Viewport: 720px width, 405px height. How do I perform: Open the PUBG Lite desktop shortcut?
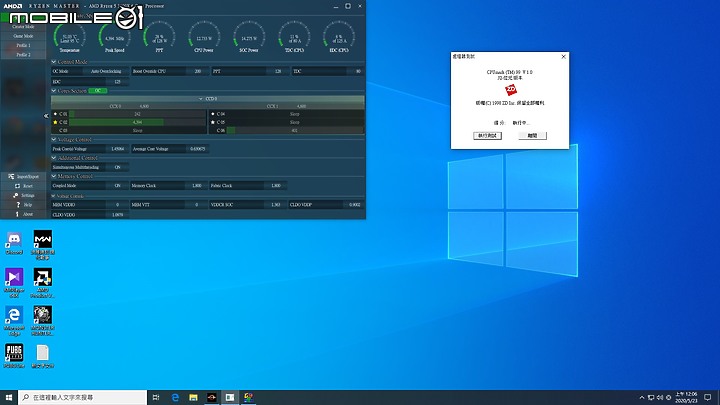pyautogui.click(x=14, y=356)
